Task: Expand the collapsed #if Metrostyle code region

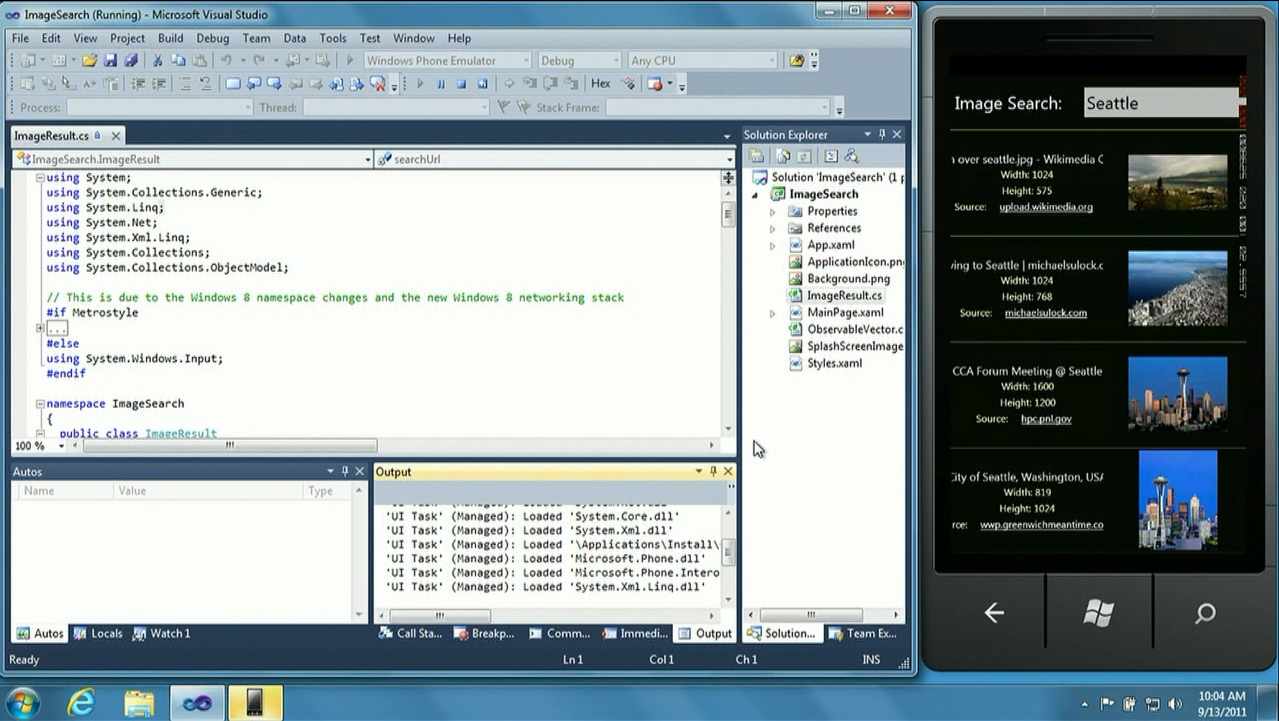Action: pyautogui.click(x=41, y=328)
